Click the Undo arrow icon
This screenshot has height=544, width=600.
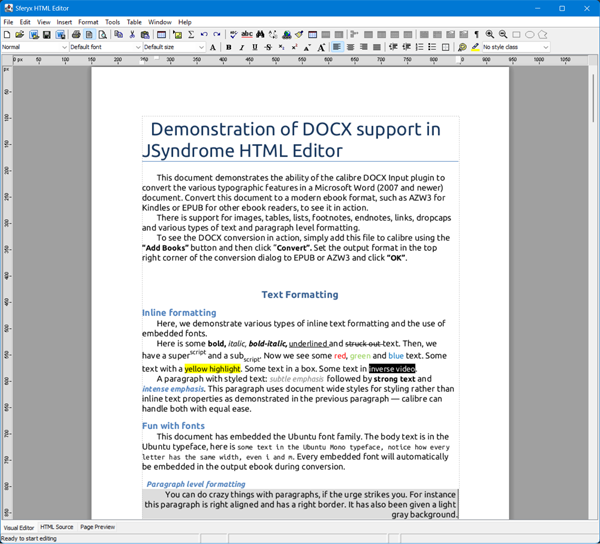tap(204, 35)
